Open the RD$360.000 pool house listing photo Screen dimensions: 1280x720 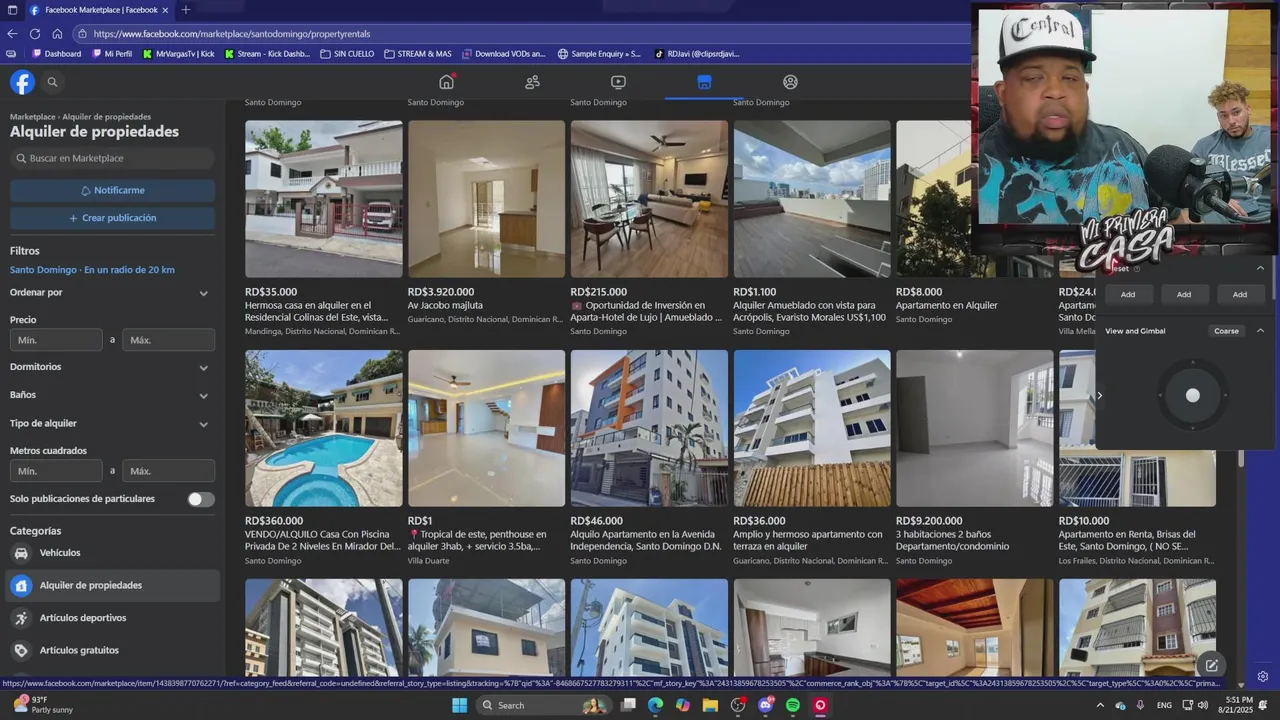[x=324, y=428]
